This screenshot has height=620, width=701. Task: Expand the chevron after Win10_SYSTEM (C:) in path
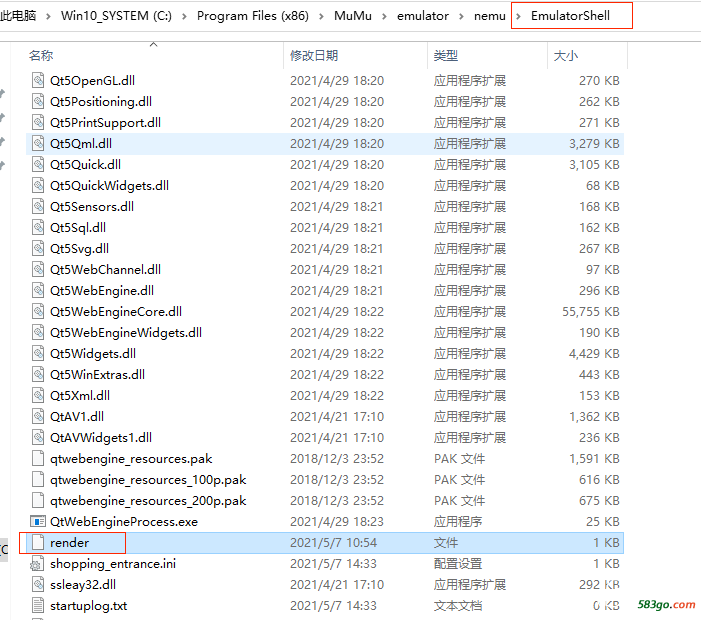(187, 16)
